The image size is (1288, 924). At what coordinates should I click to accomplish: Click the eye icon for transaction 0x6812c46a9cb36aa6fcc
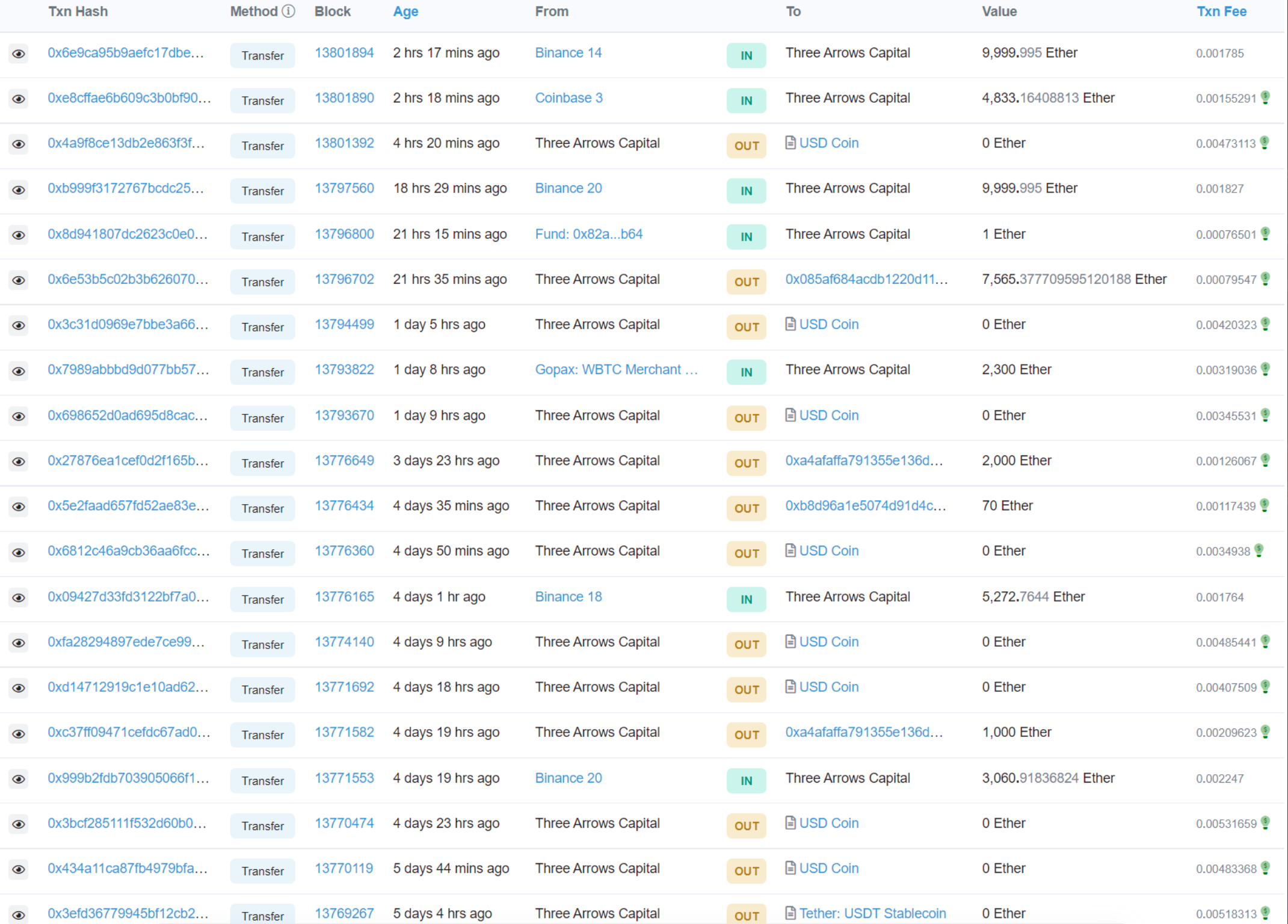pos(19,552)
